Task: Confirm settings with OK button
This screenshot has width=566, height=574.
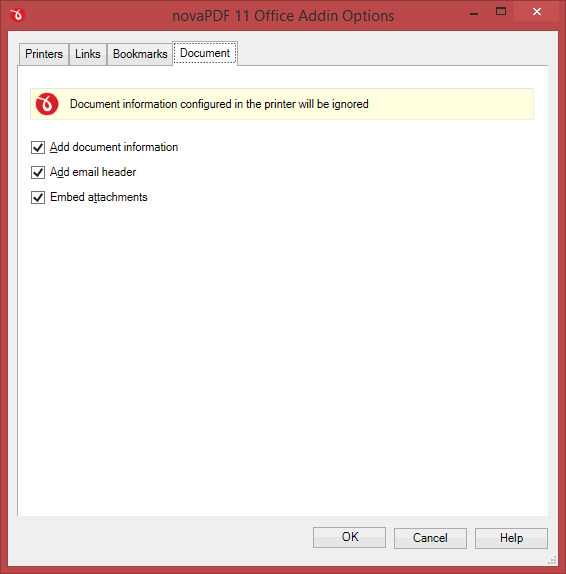Action: coord(350,537)
